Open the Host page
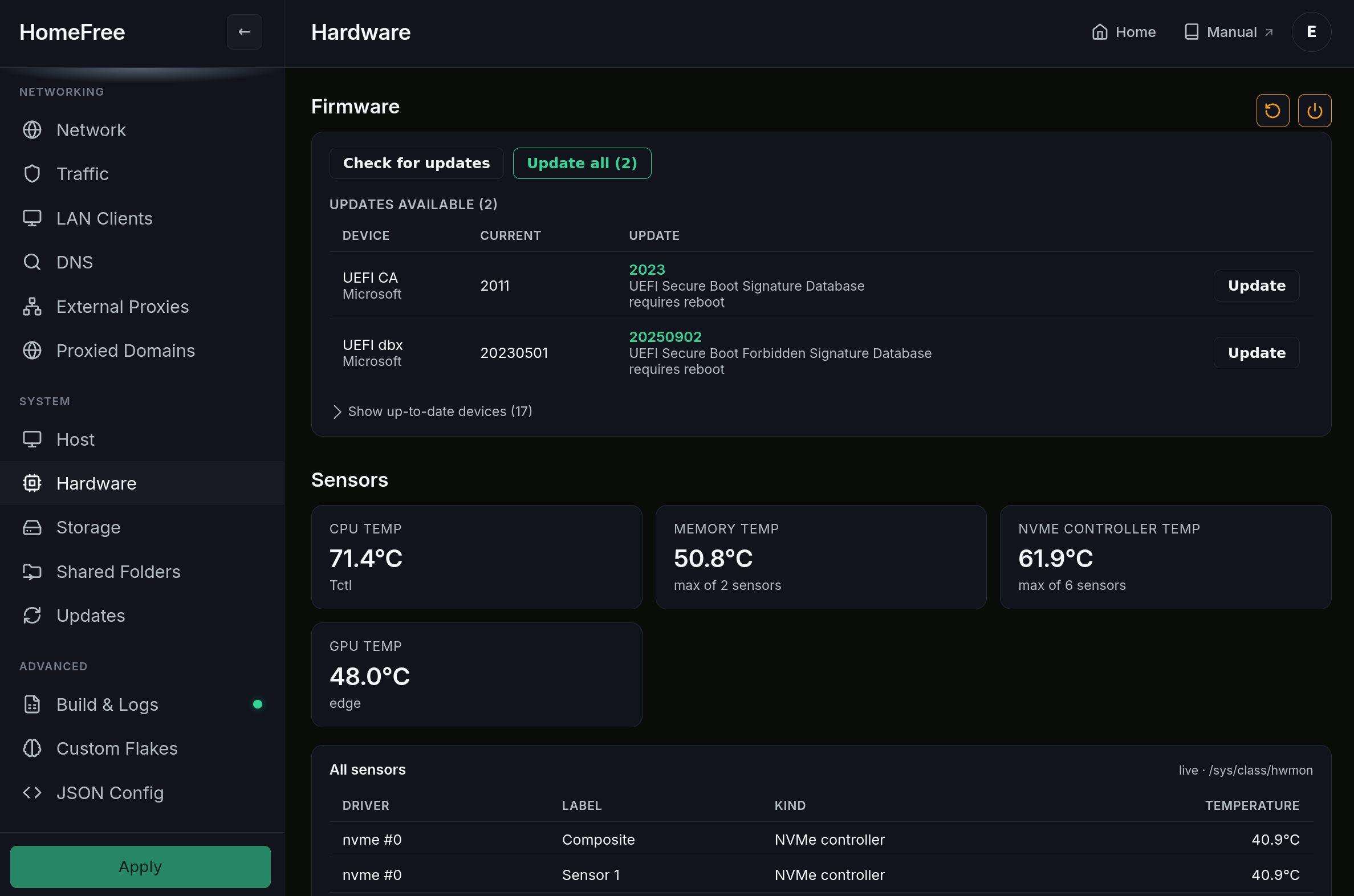The height and width of the screenshot is (896, 1354). [x=142, y=439]
